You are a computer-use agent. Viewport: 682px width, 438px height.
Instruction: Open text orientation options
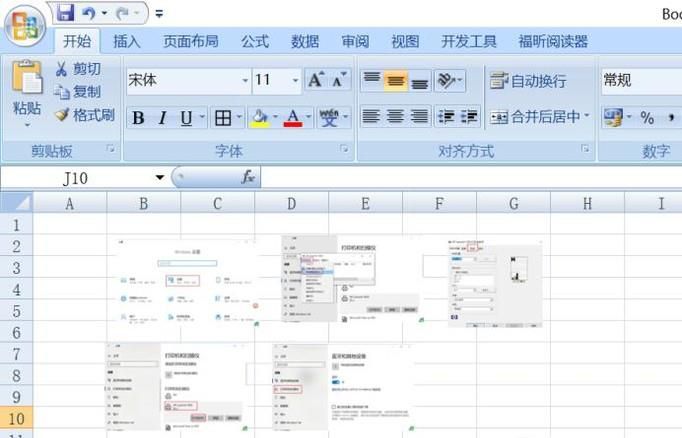pyautogui.click(x=449, y=80)
